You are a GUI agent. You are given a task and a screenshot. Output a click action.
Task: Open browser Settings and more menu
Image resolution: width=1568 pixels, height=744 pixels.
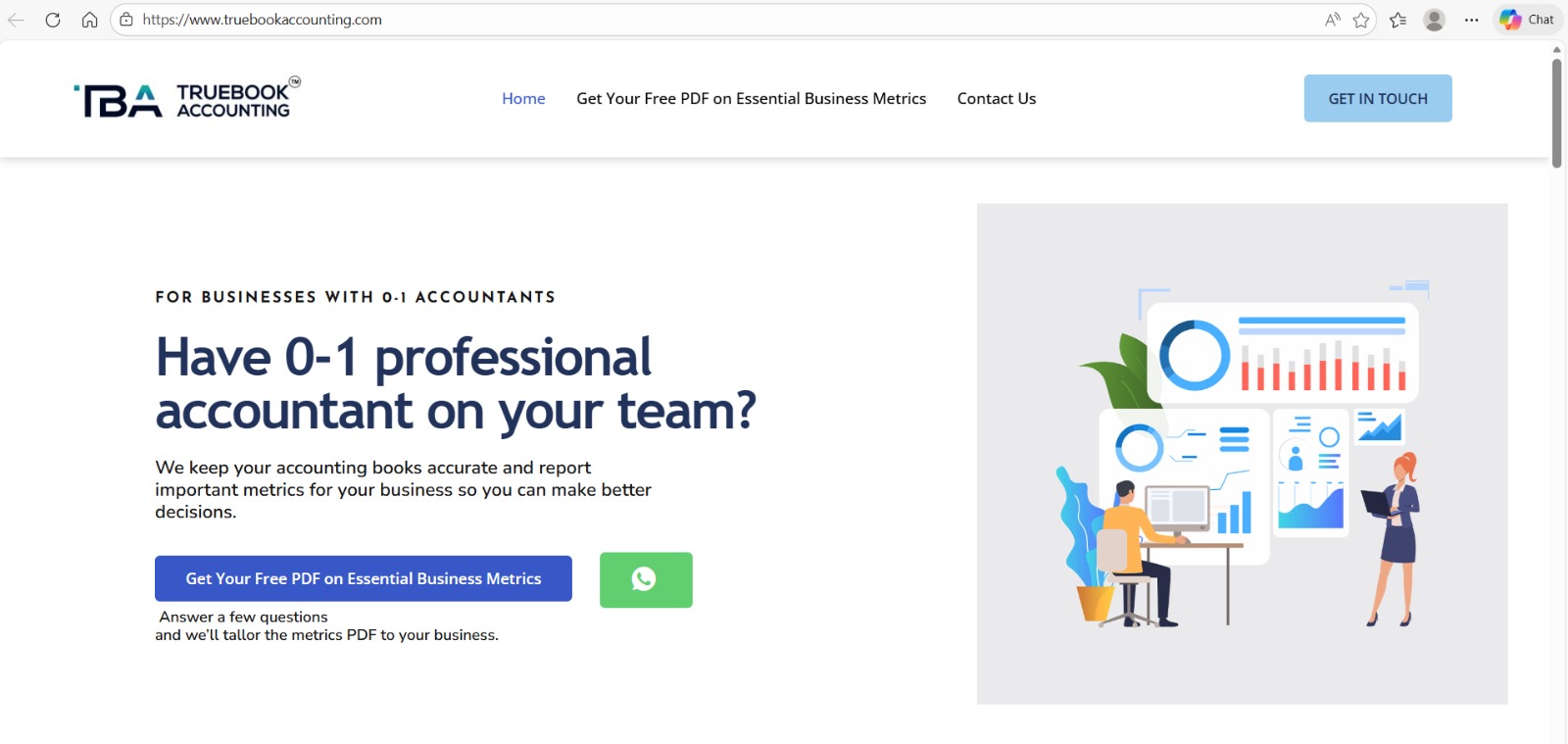click(1471, 20)
